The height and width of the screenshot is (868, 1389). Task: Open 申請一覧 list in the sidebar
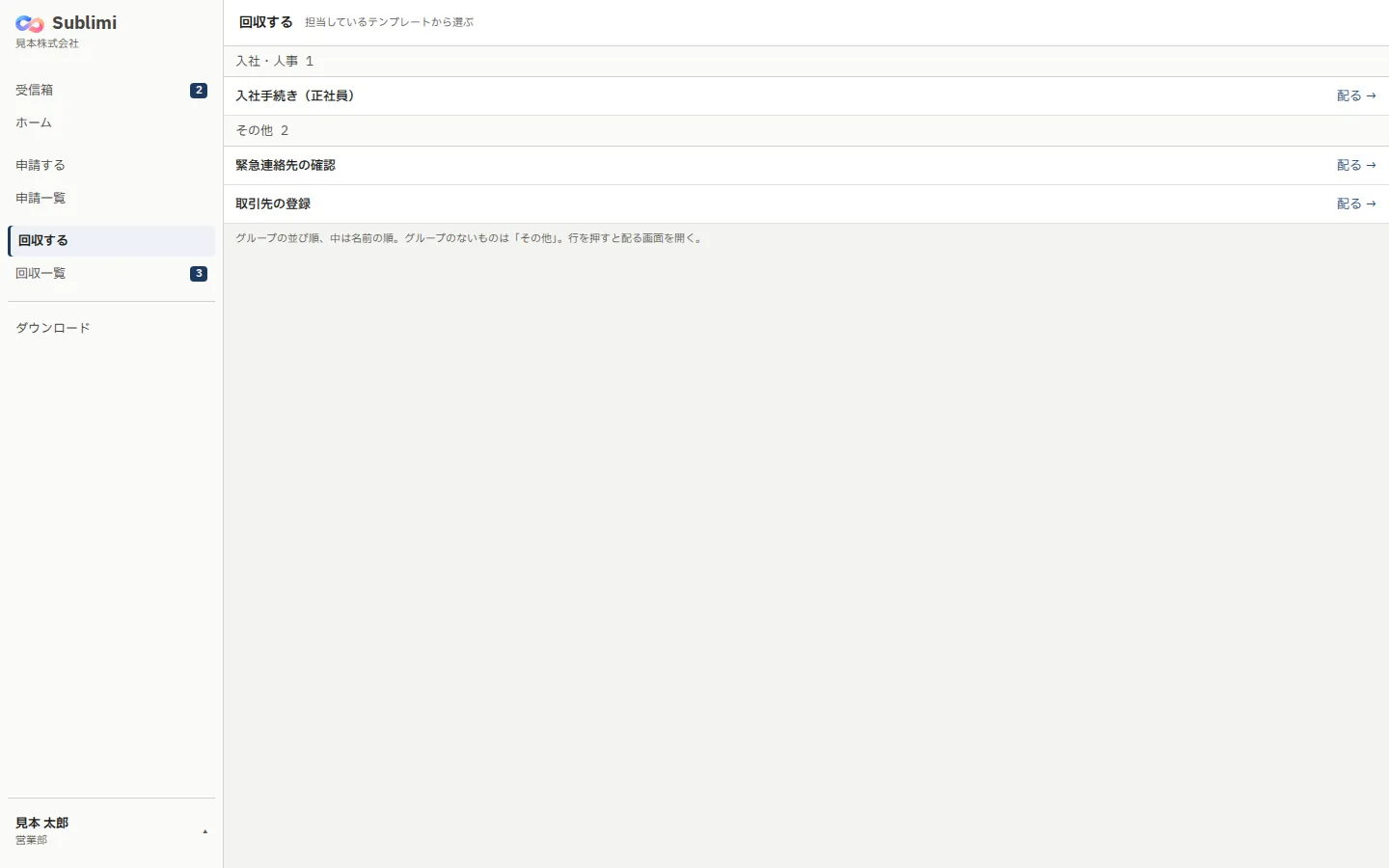coord(111,198)
